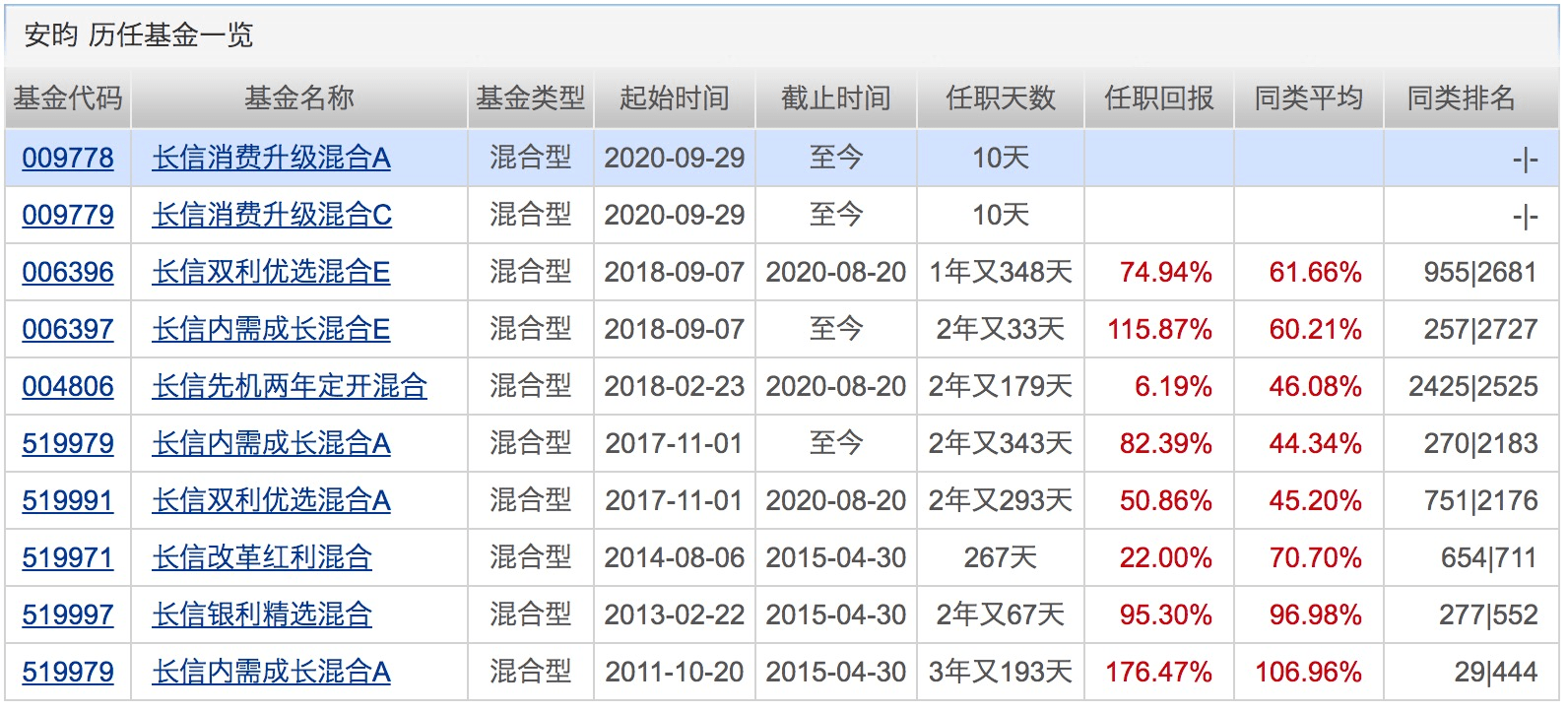Click the 同类平均 column header
Viewport: 1568px width, 711px height.
(x=1309, y=98)
